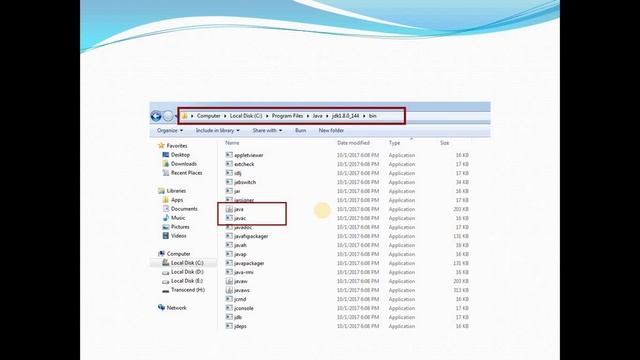
Task: Select Local Disk (D:) in the navigation pane
Action: [187, 272]
